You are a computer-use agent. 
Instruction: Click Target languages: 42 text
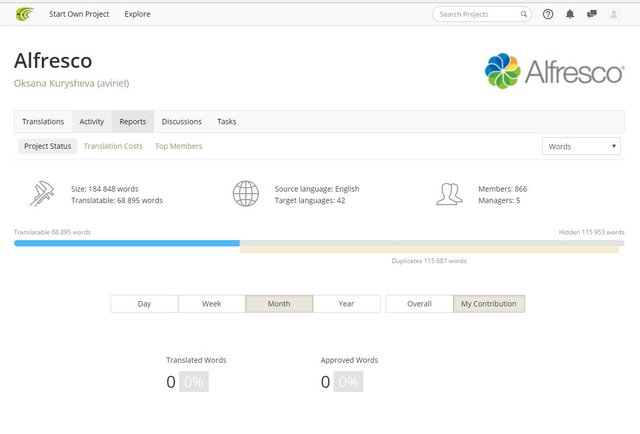310,200
